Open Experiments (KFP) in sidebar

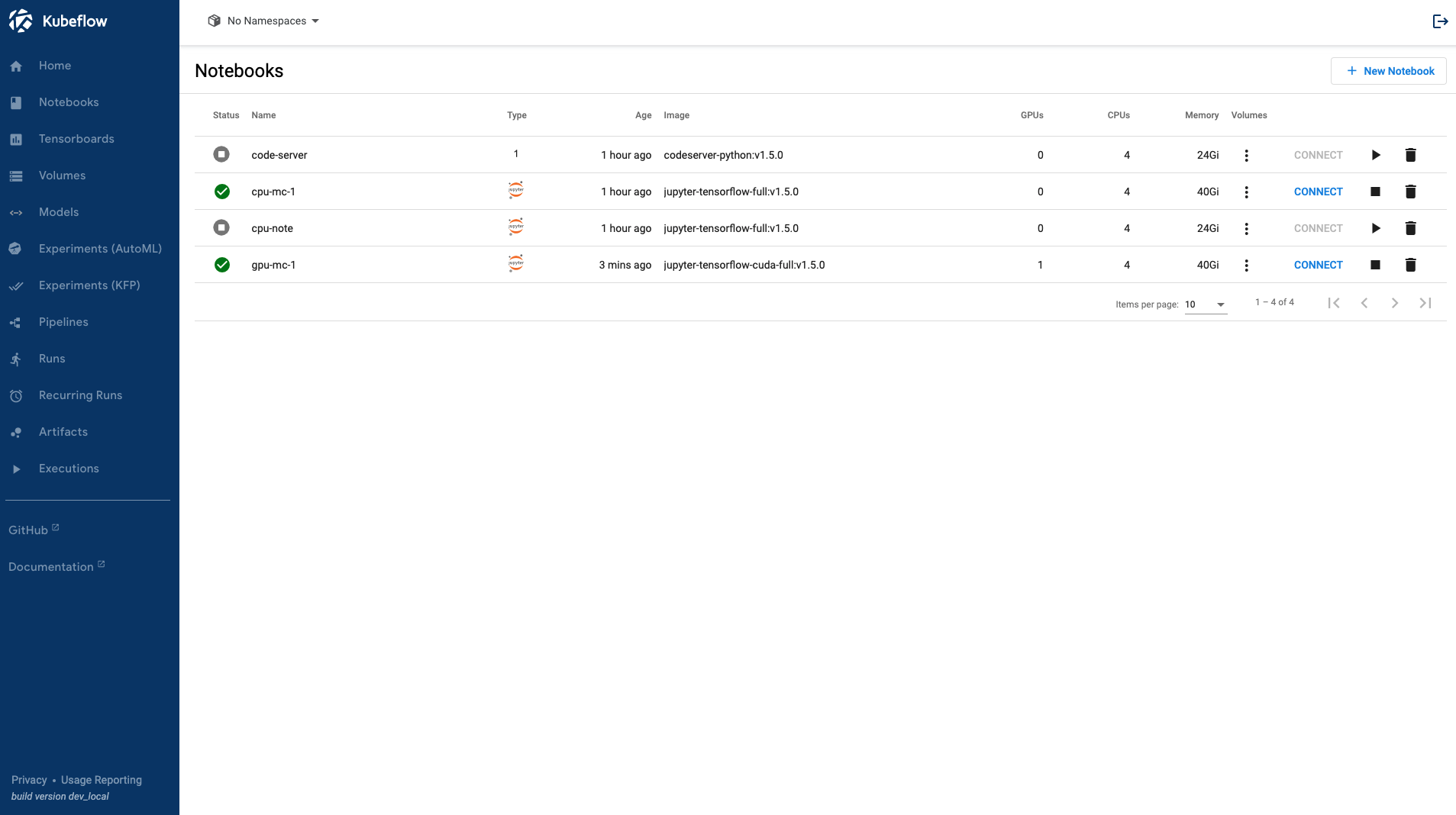pos(89,285)
